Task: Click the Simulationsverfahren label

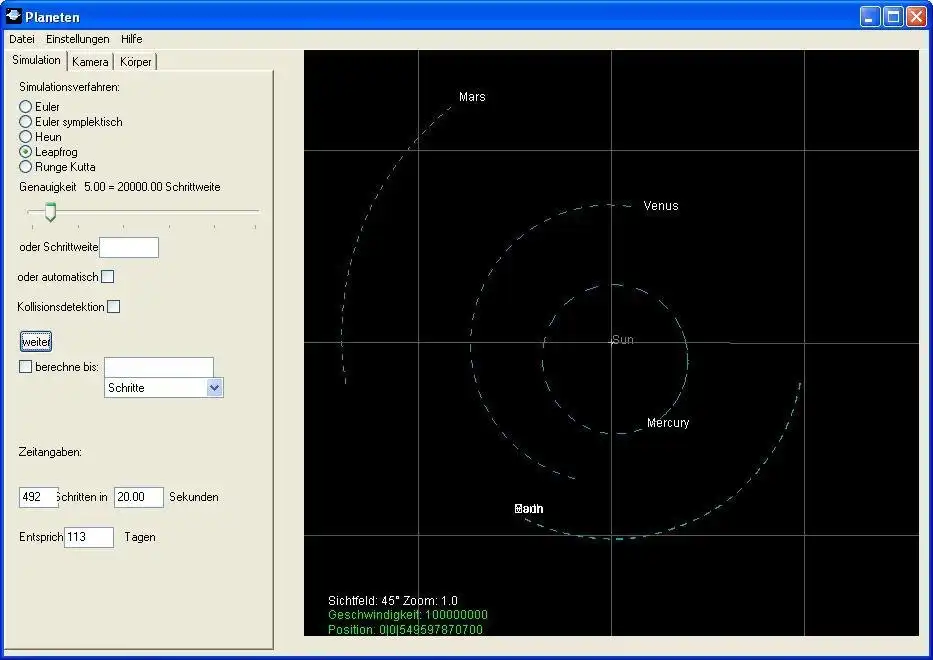Action: point(69,87)
